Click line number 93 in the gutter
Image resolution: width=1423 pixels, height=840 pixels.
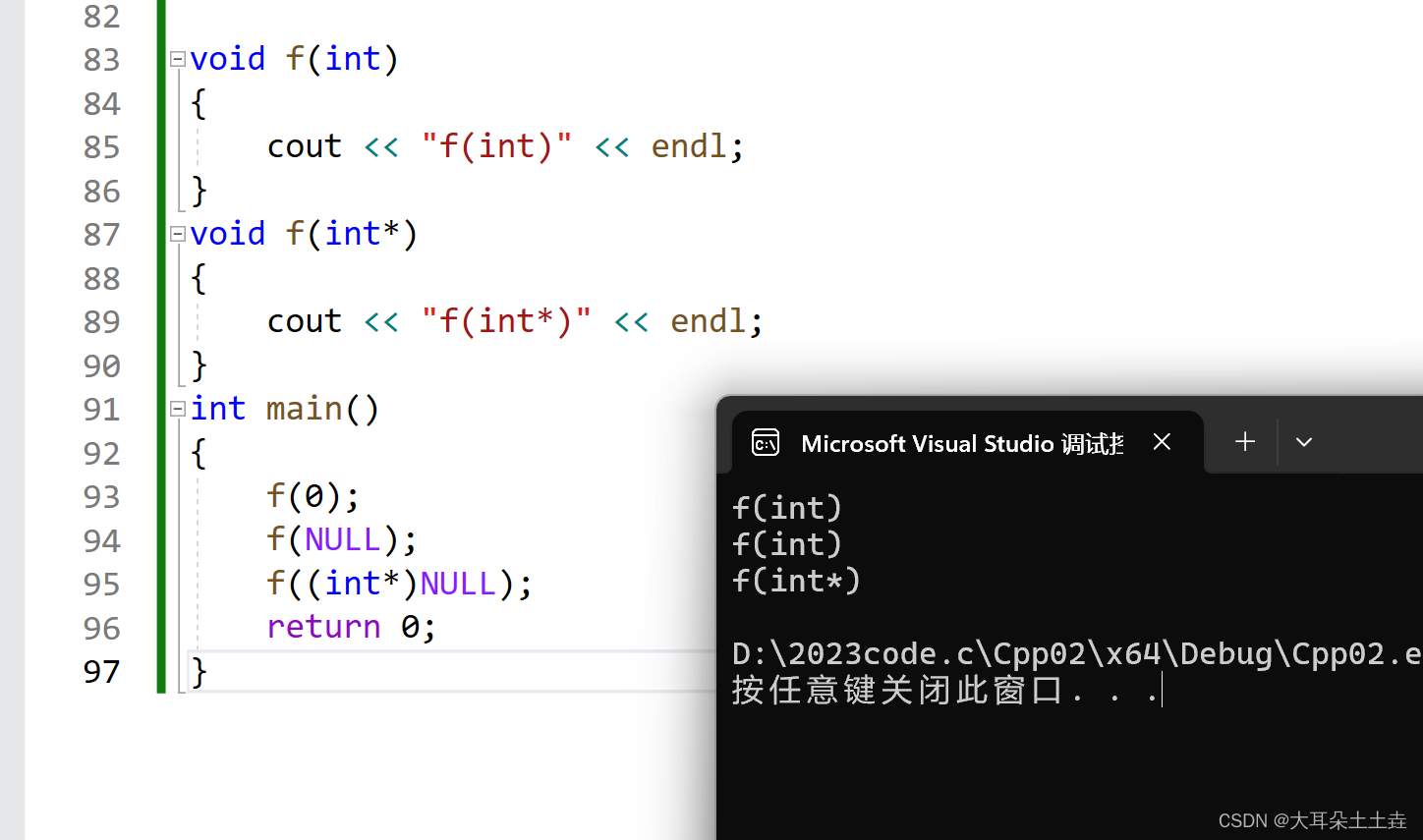click(102, 497)
